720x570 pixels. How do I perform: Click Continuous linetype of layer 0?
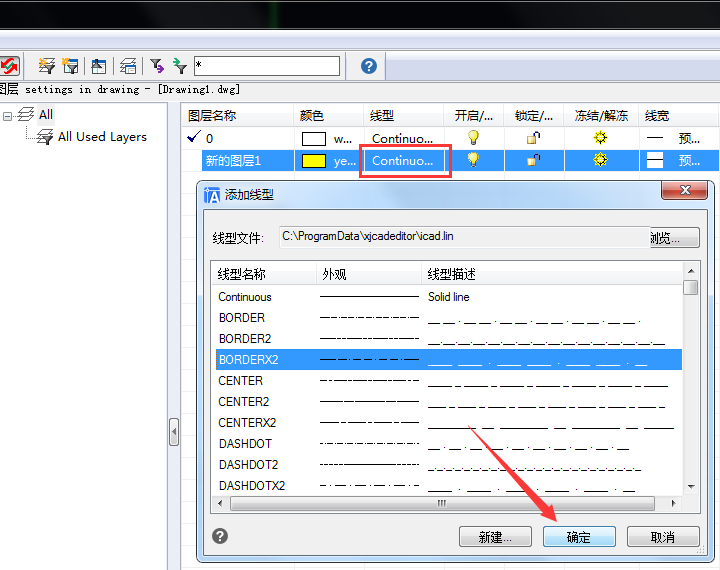(402, 138)
